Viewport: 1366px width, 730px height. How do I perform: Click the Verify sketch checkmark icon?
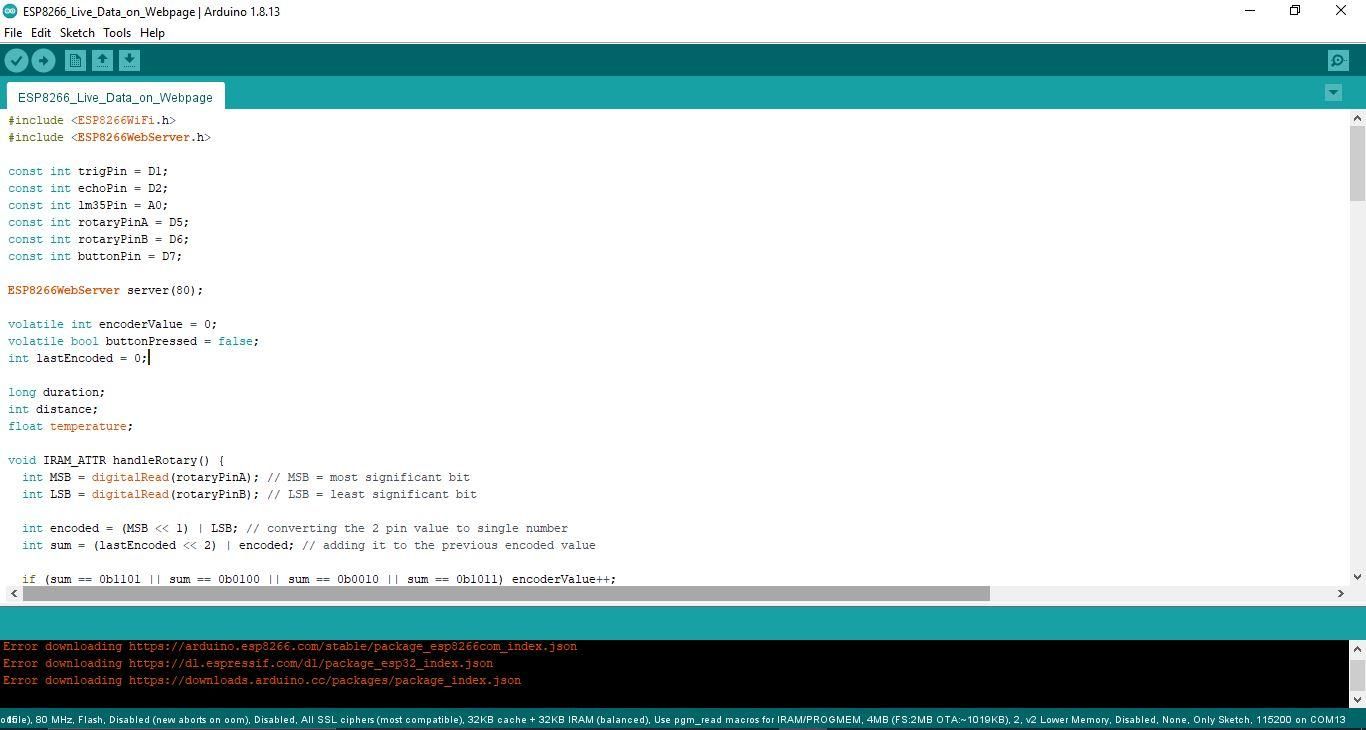pyautogui.click(x=16, y=61)
